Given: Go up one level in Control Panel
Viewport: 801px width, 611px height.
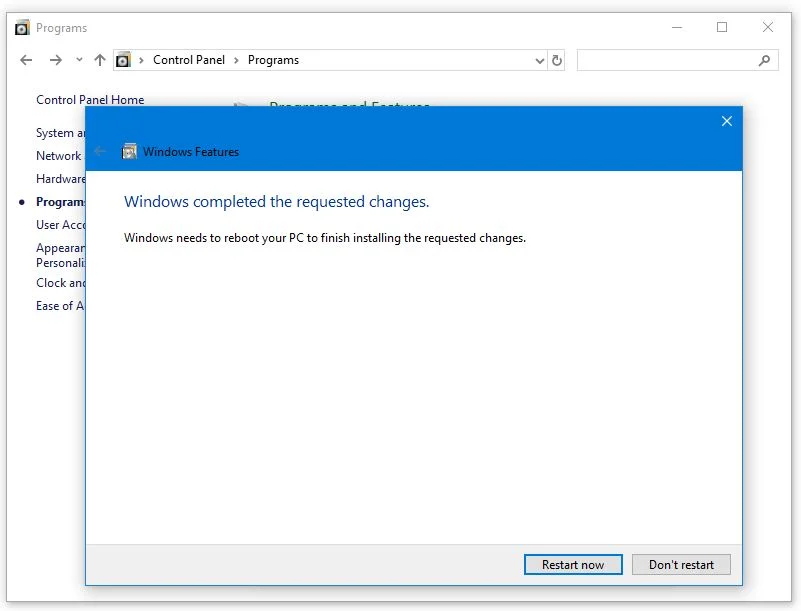Looking at the screenshot, I should tap(100, 60).
